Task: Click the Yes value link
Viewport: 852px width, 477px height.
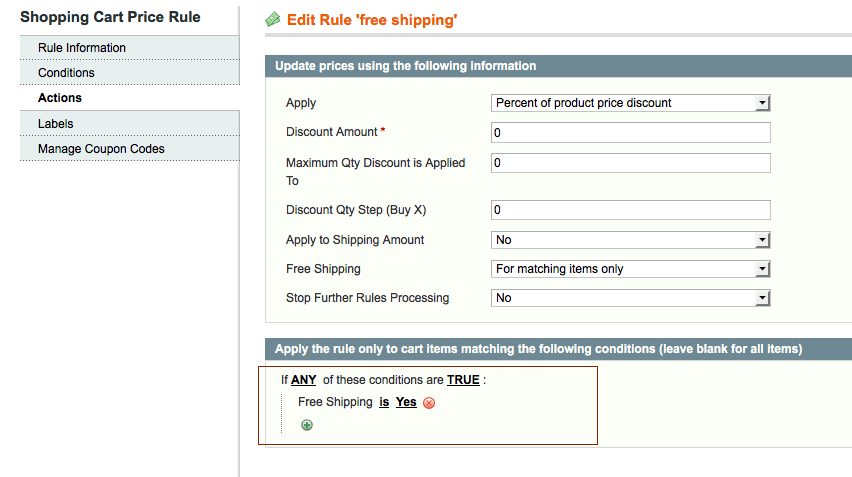Action: 406,402
